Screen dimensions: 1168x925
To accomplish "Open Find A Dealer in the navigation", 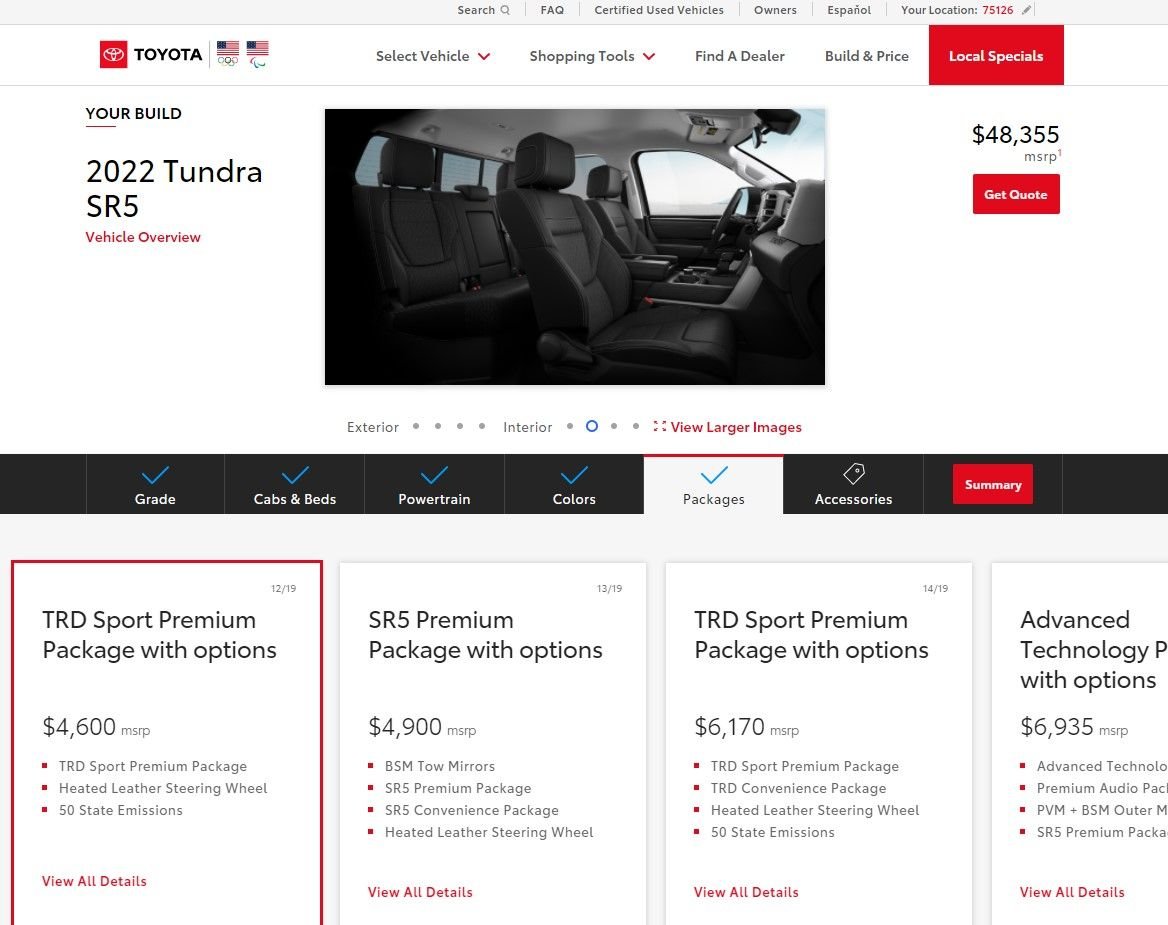I will click(740, 56).
